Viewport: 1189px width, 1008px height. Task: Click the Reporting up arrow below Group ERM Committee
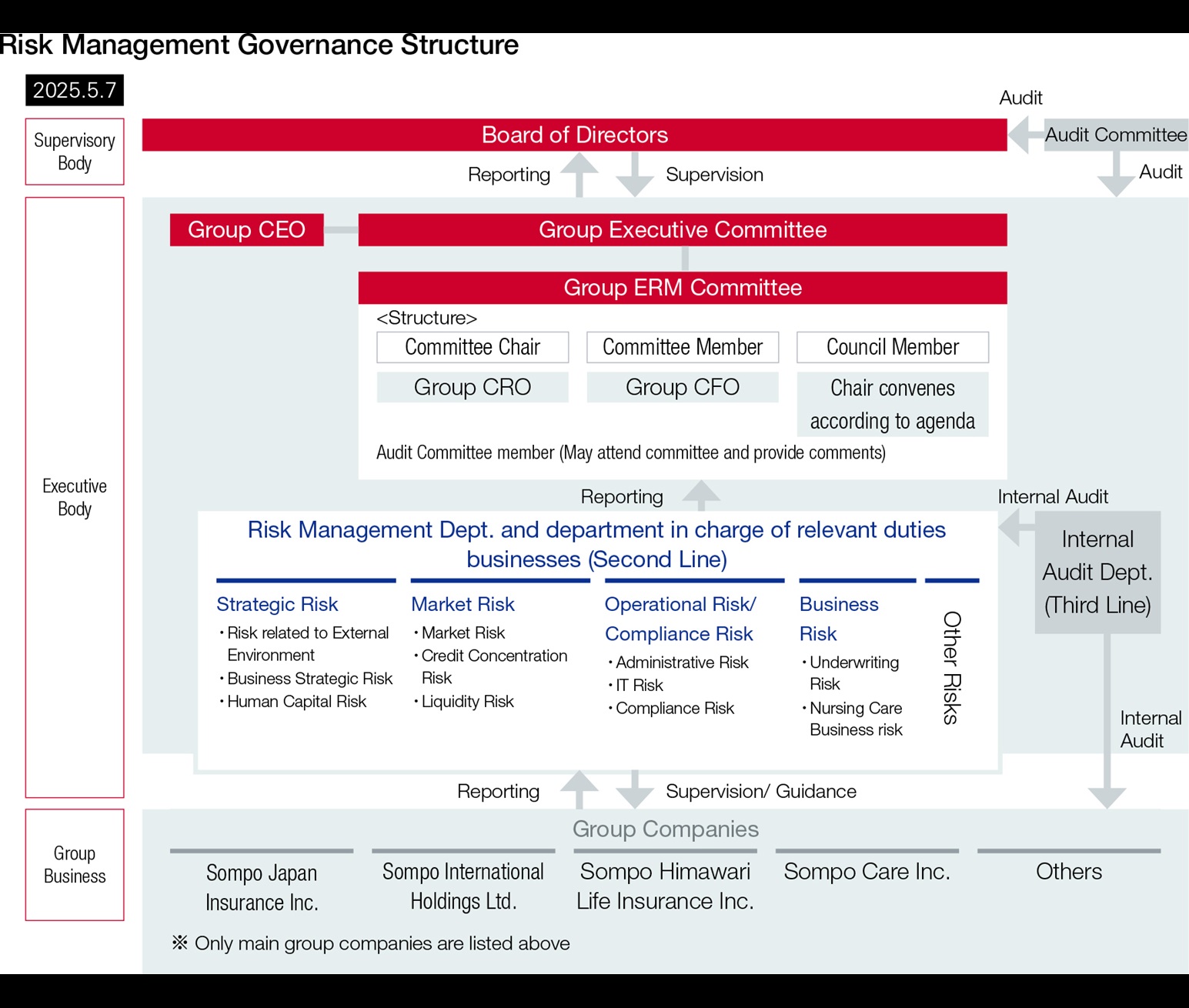701,496
